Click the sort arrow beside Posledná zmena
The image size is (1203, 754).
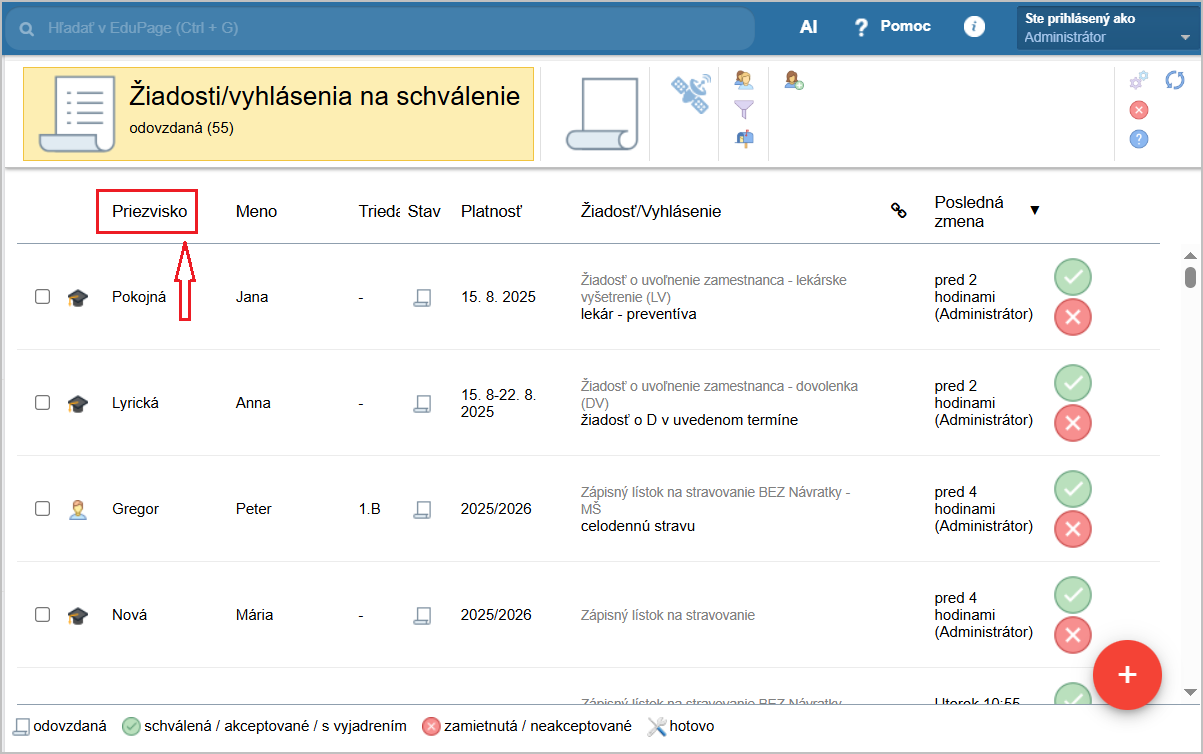1035,210
